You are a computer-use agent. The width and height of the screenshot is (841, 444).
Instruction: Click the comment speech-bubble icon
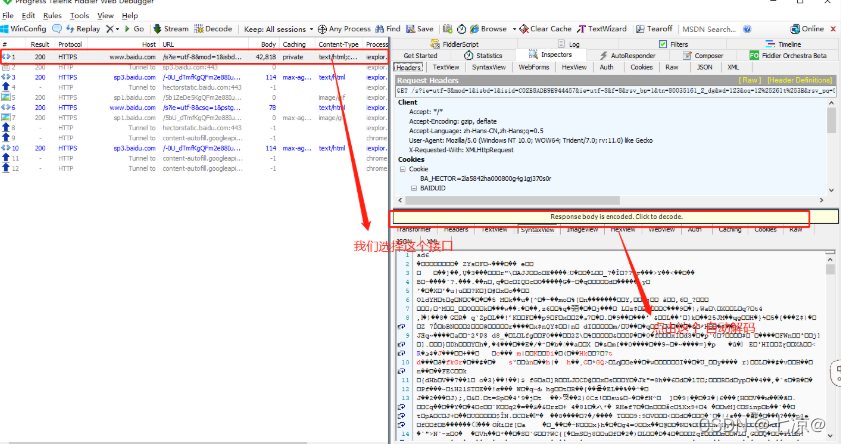pyautogui.click(x=57, y=29)
